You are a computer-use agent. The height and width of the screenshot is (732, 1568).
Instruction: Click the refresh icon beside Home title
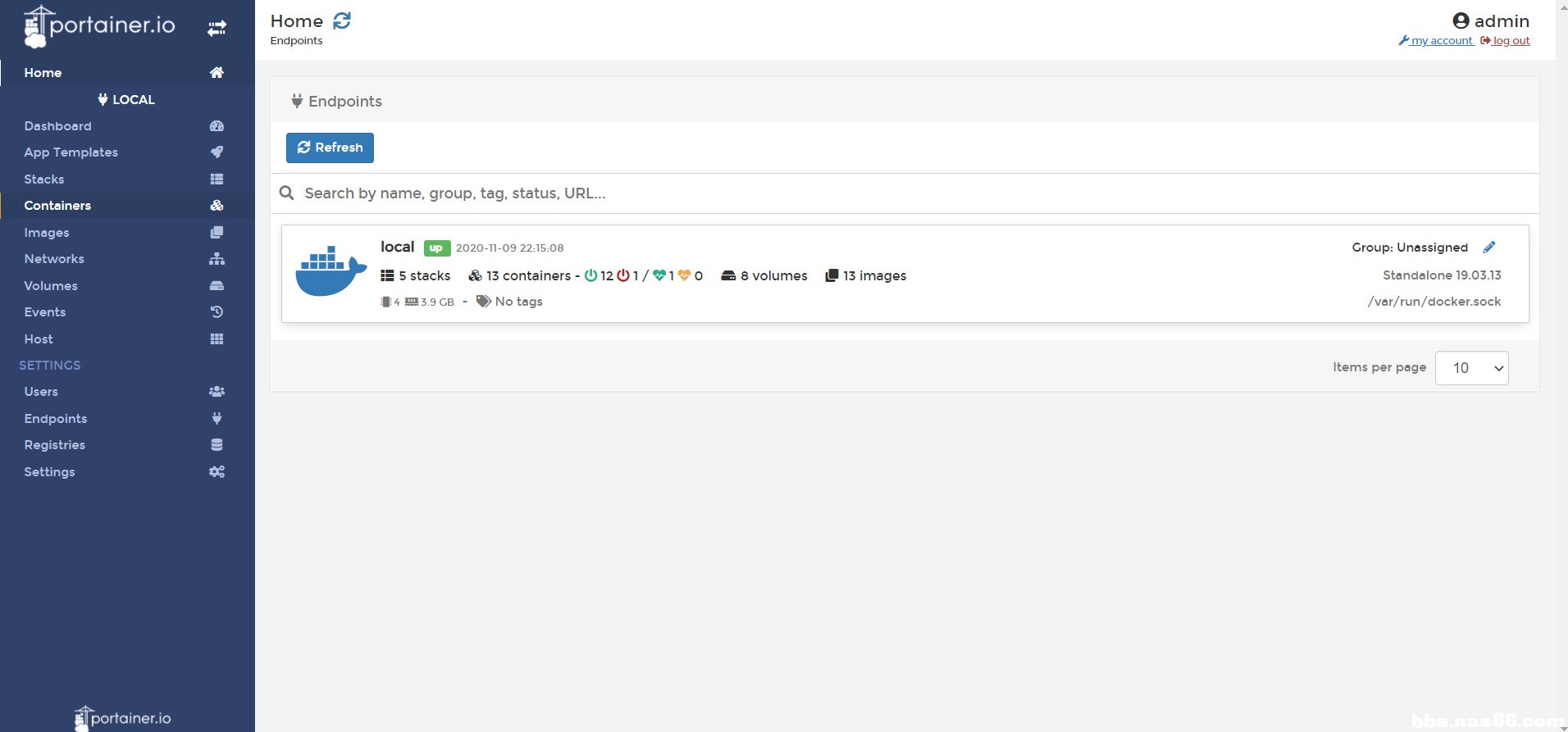[342, 20]
